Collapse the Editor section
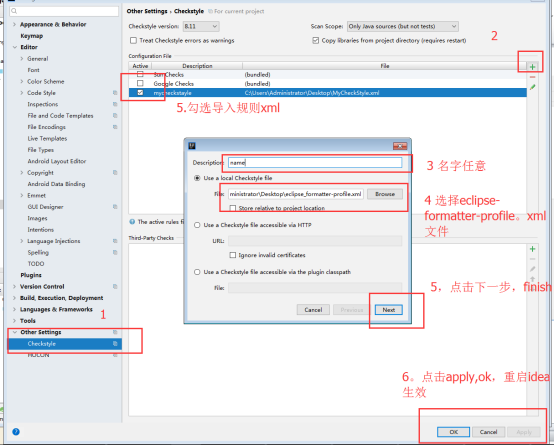This screenshot has height=445, width=554. (x=14, y=47)
